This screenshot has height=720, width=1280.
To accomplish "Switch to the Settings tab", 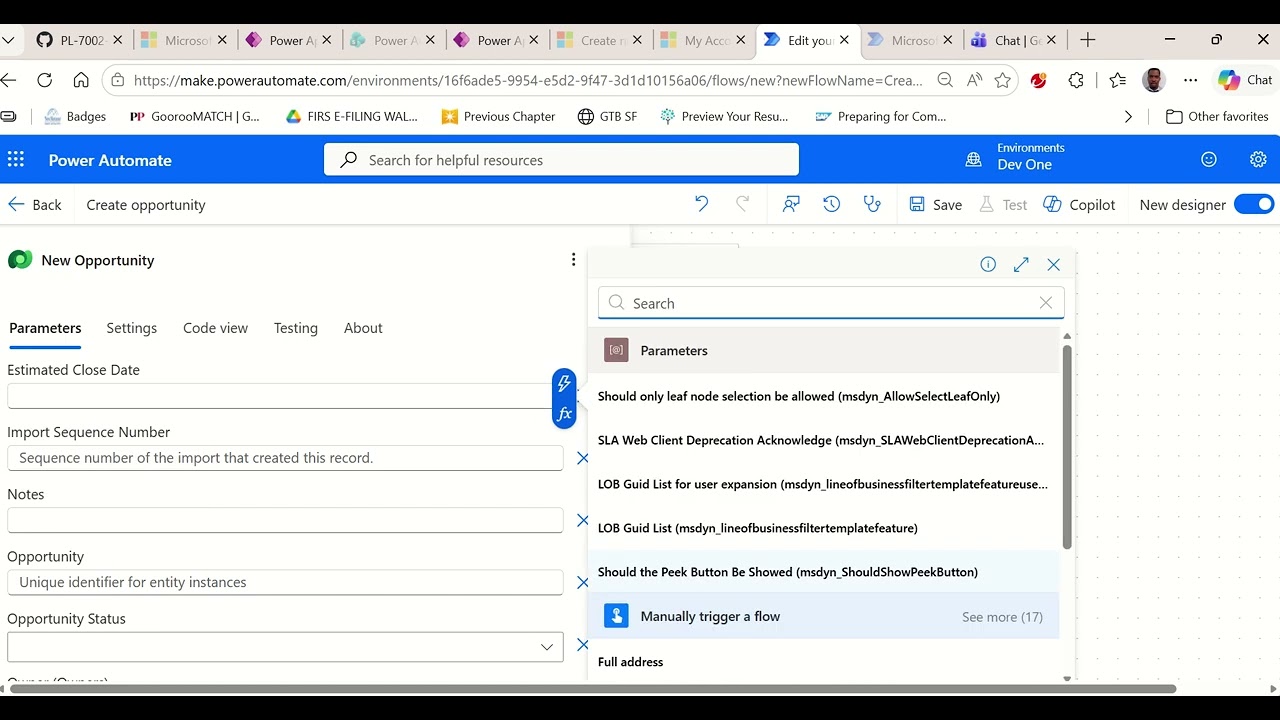I will tap(132, 328).
